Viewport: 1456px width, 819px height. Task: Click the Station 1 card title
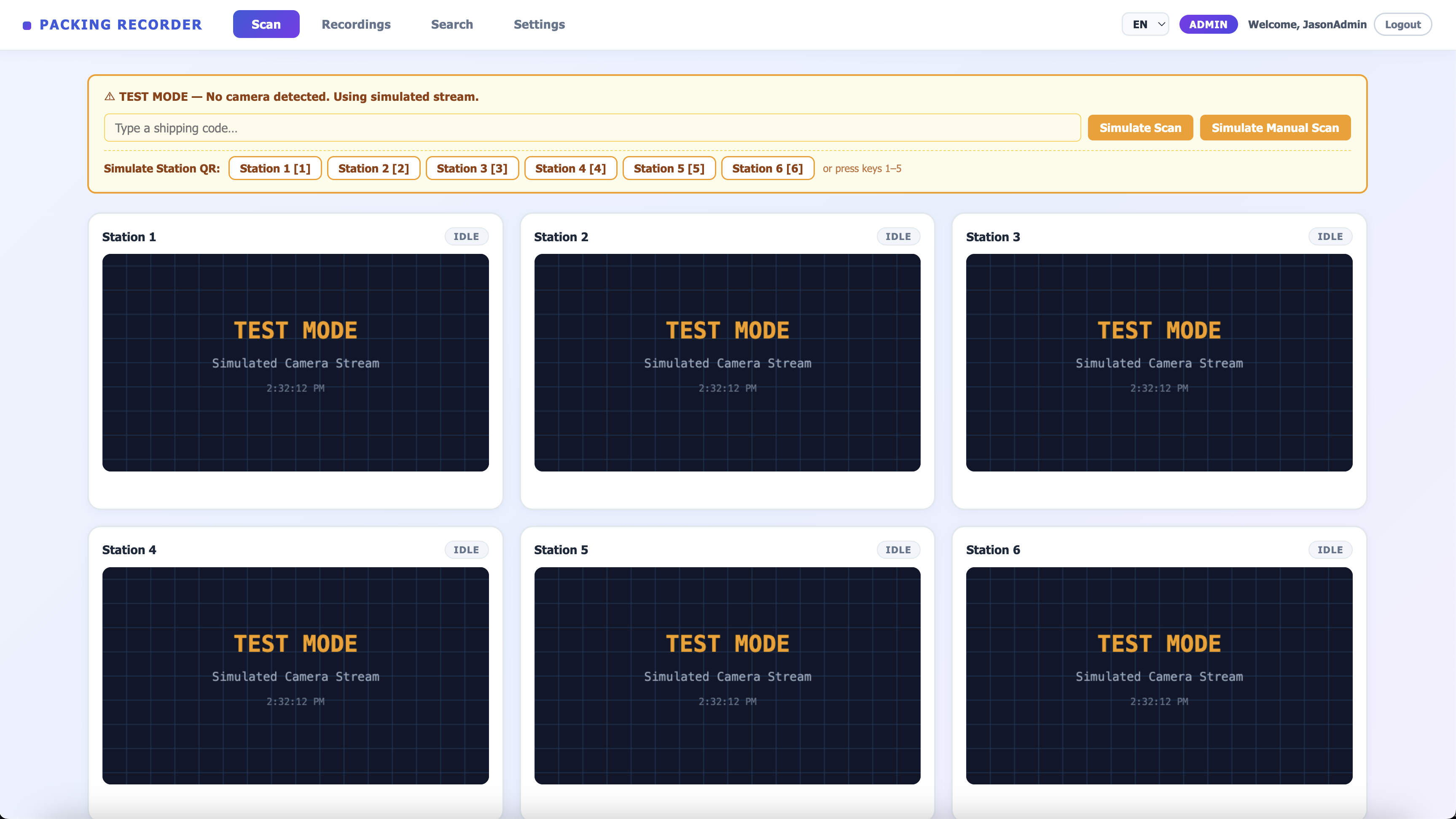(x=129, y=237)
